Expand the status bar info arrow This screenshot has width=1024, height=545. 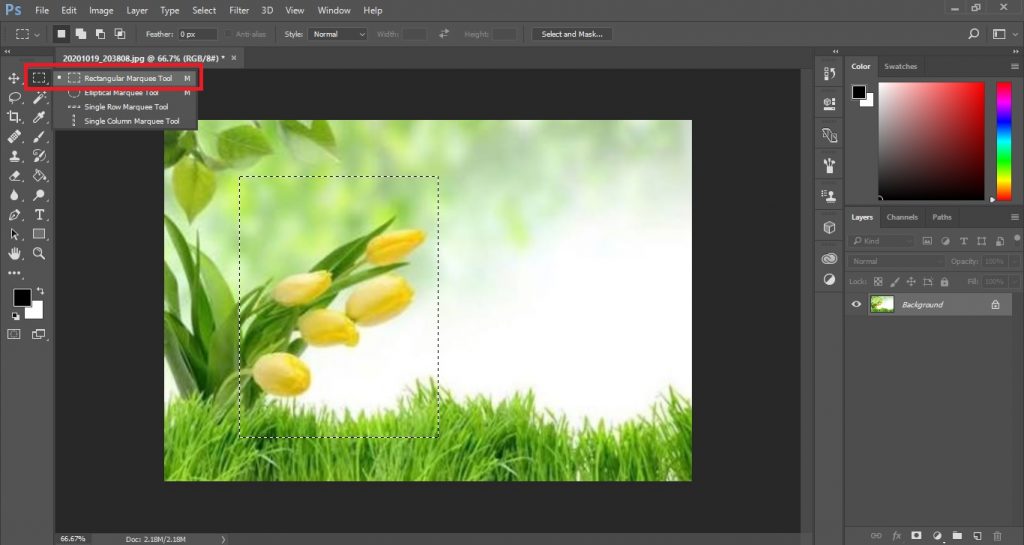[x=223, y=539]
